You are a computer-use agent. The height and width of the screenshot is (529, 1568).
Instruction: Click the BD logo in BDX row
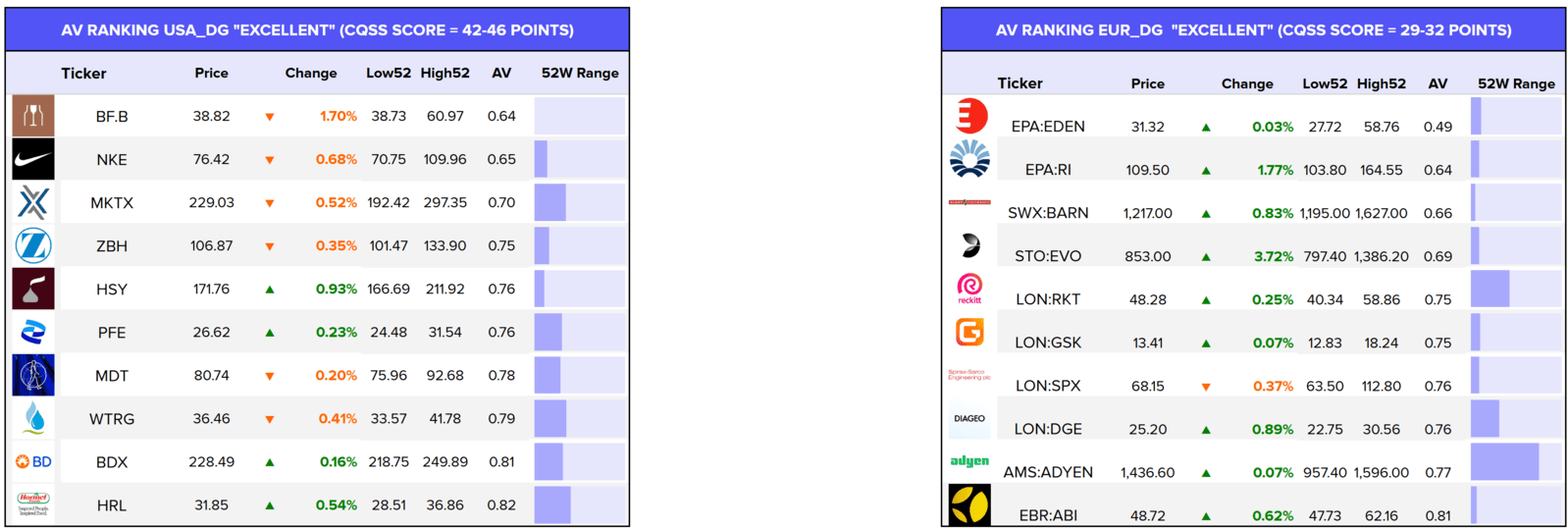click(33, 461)
